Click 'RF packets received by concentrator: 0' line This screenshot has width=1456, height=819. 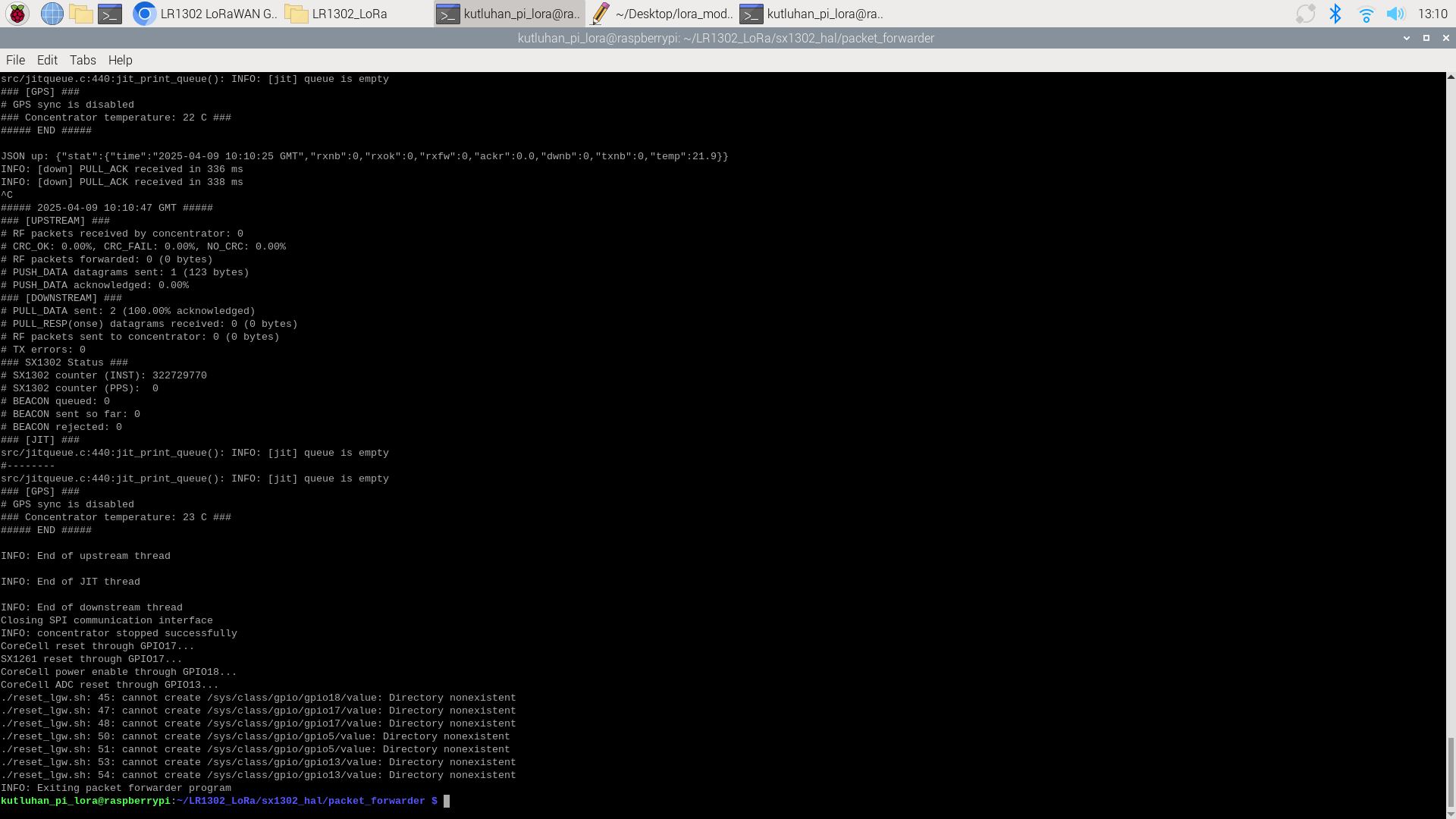pyautogui.click(x=122, y=234)
